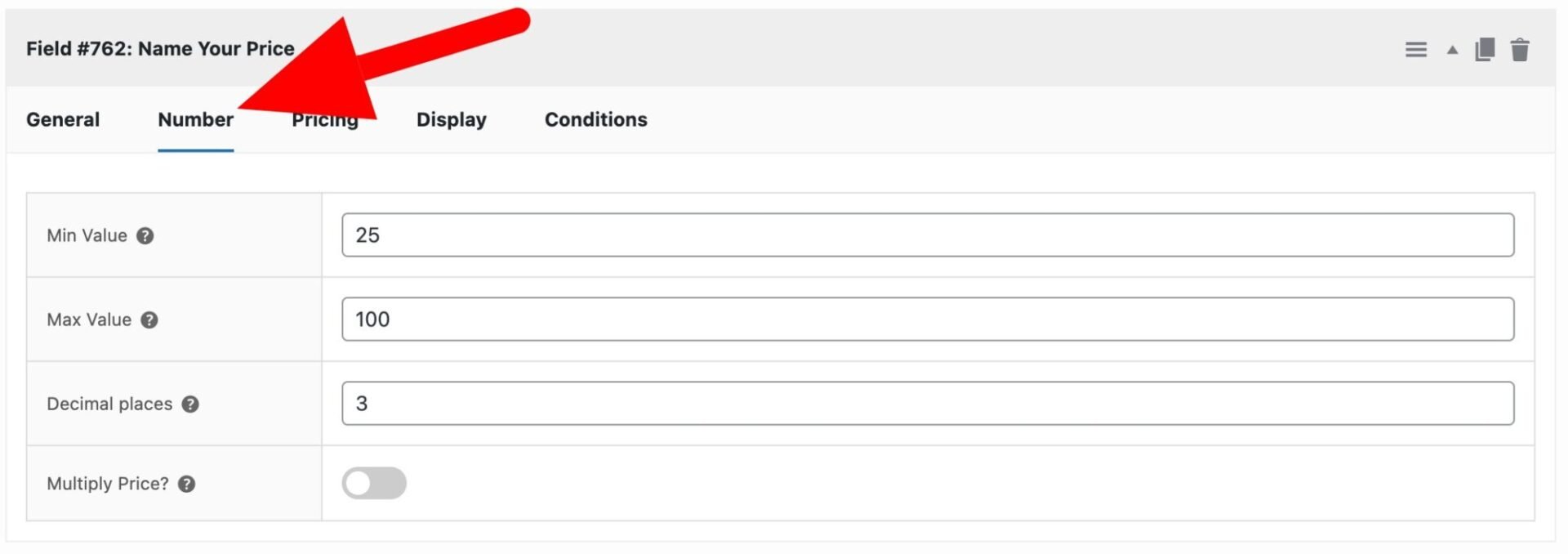Switch to the Pricing tab
This screenshot has height=554, width=1568.
click(325, 119)
